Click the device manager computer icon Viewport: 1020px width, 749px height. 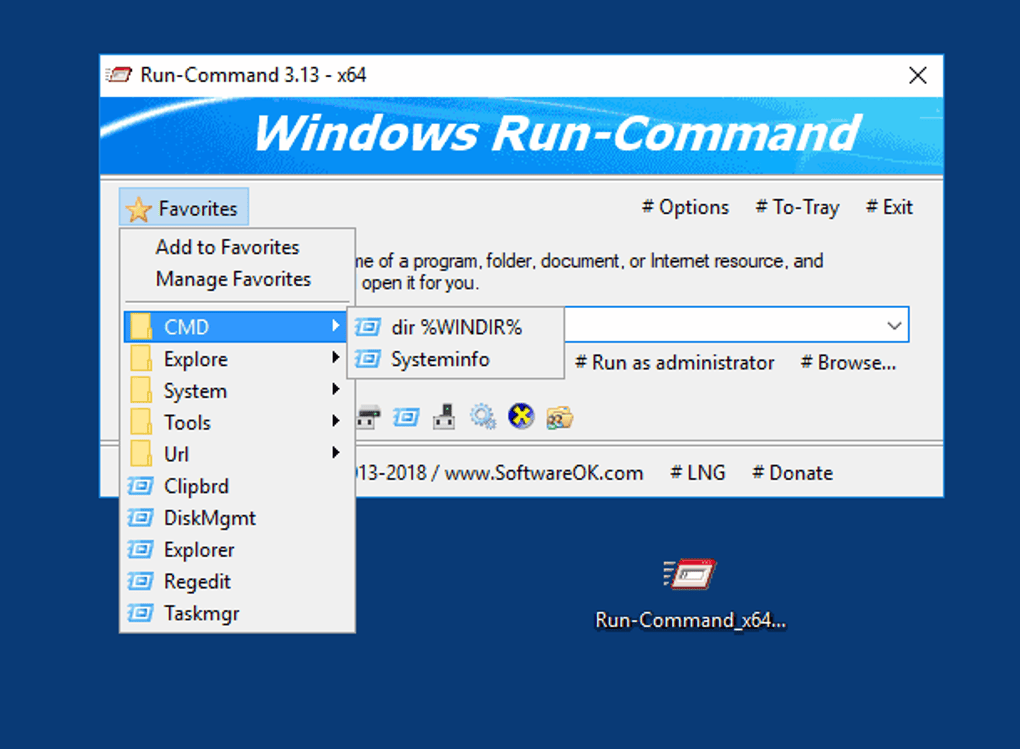pyautogui.click(x=444, y=417)
